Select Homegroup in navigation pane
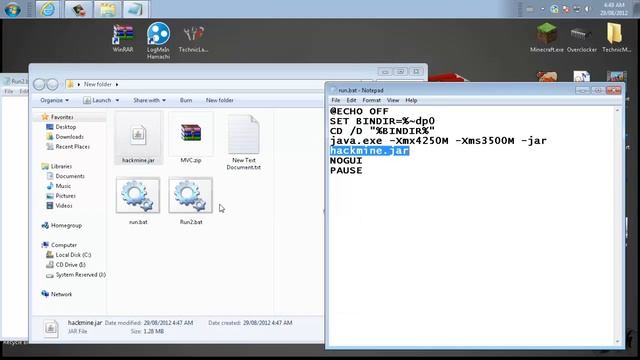This screenshot has height=360, width=640. (x=66, y=225)
